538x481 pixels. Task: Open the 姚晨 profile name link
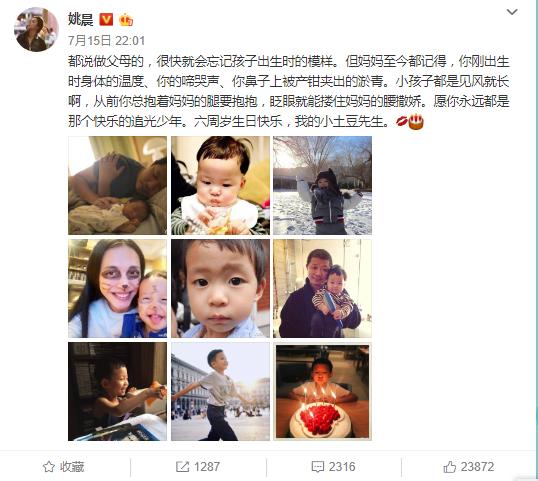tap(81, 19)
